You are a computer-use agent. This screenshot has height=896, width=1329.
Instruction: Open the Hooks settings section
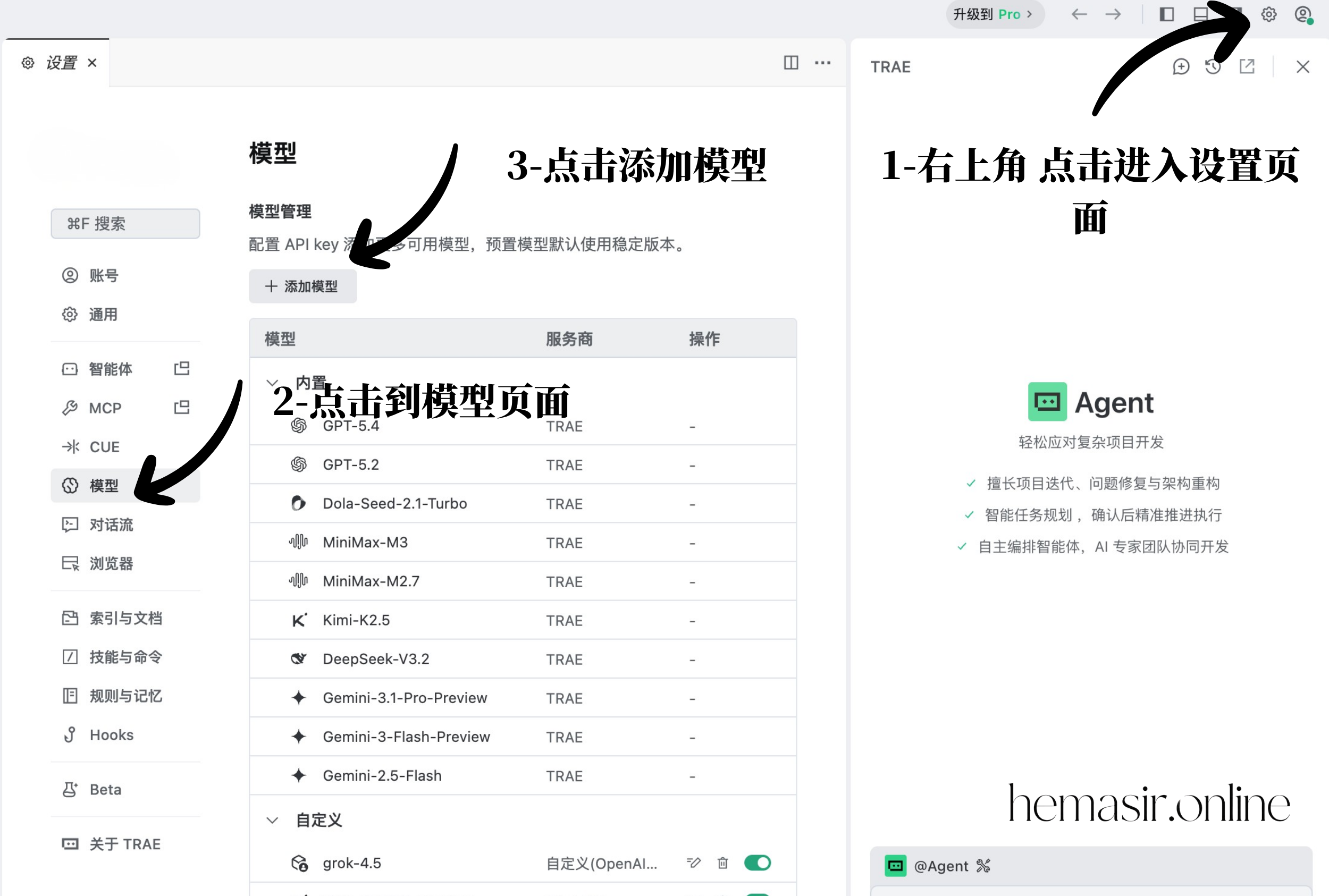pyautogui.click(x=125, y=735)
